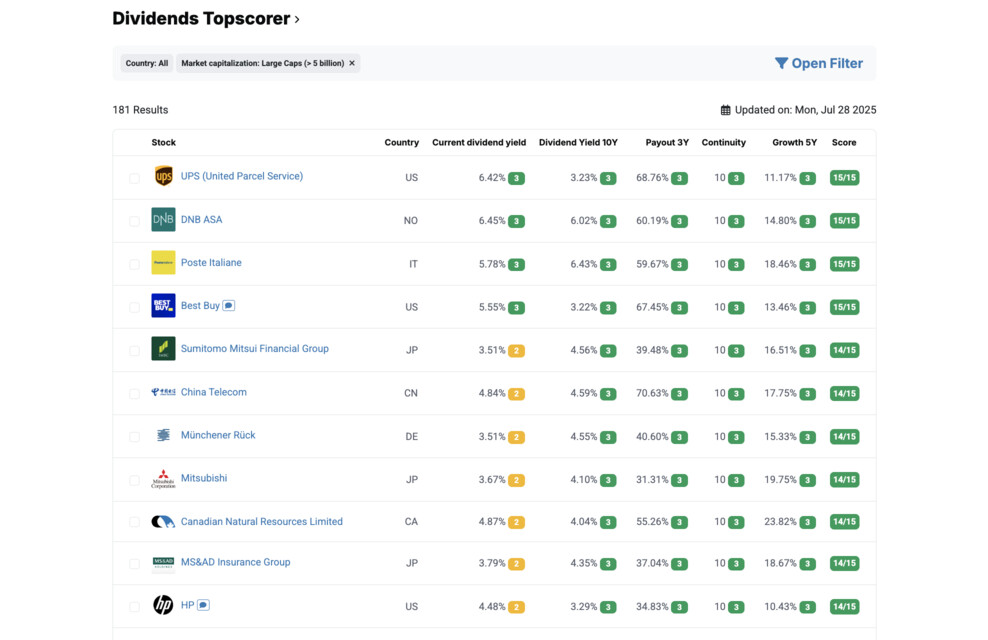Click the Münchener Rück logo icon
The width and height of the screenshot is (988, 640).
(x=163, y=435)
